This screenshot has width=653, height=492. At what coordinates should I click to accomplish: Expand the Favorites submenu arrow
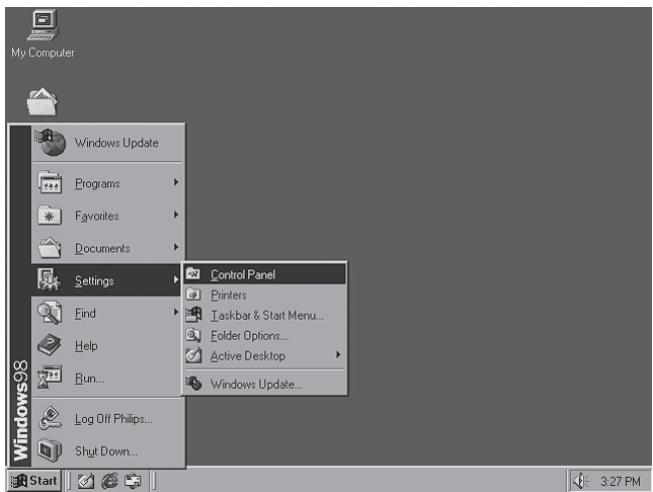176,215
